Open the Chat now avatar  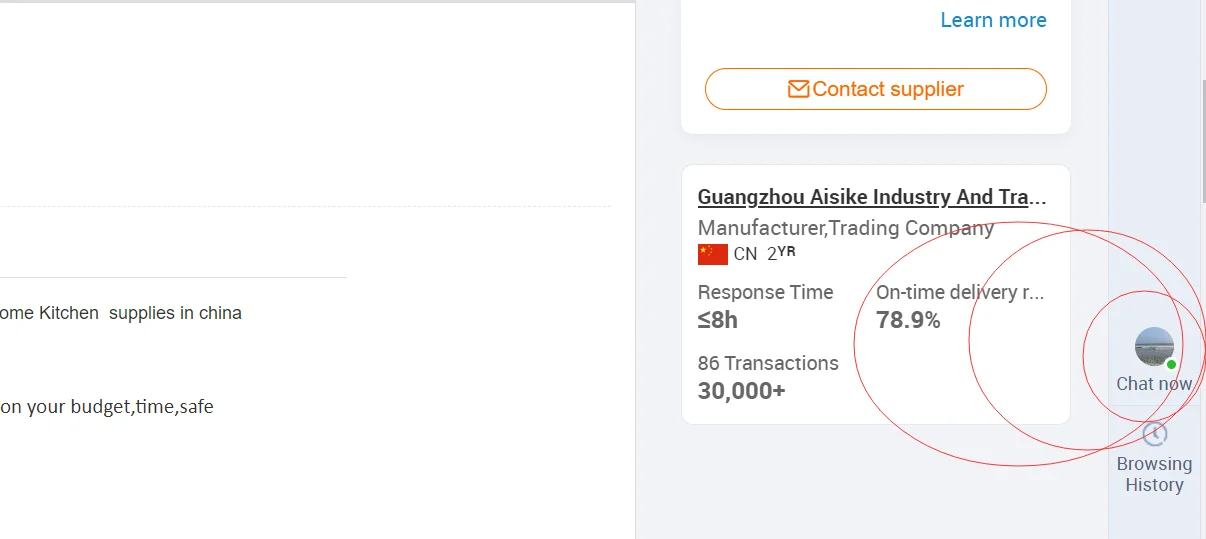coord(1154,347)
